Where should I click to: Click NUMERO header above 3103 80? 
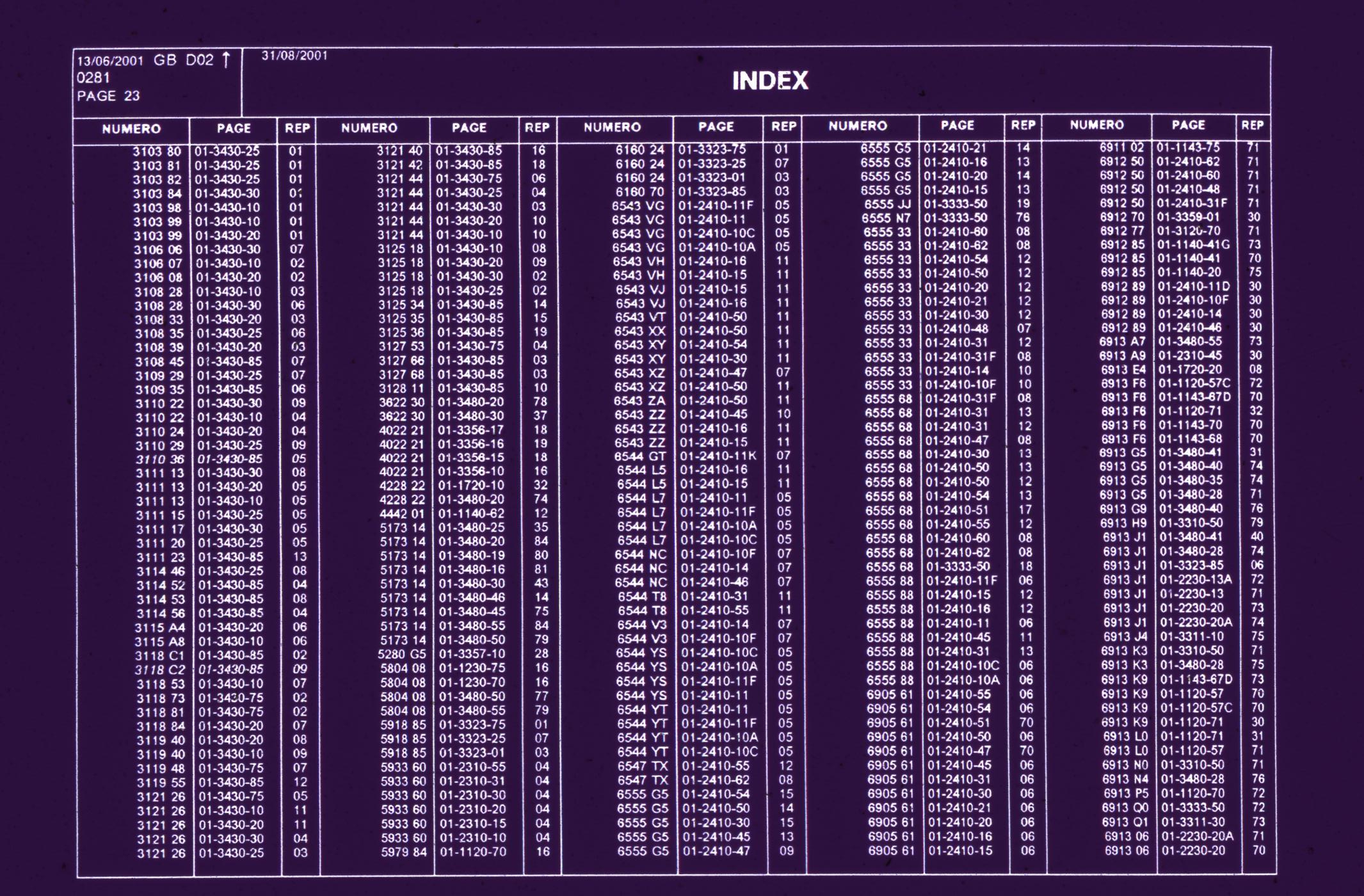tap(131, 129)
